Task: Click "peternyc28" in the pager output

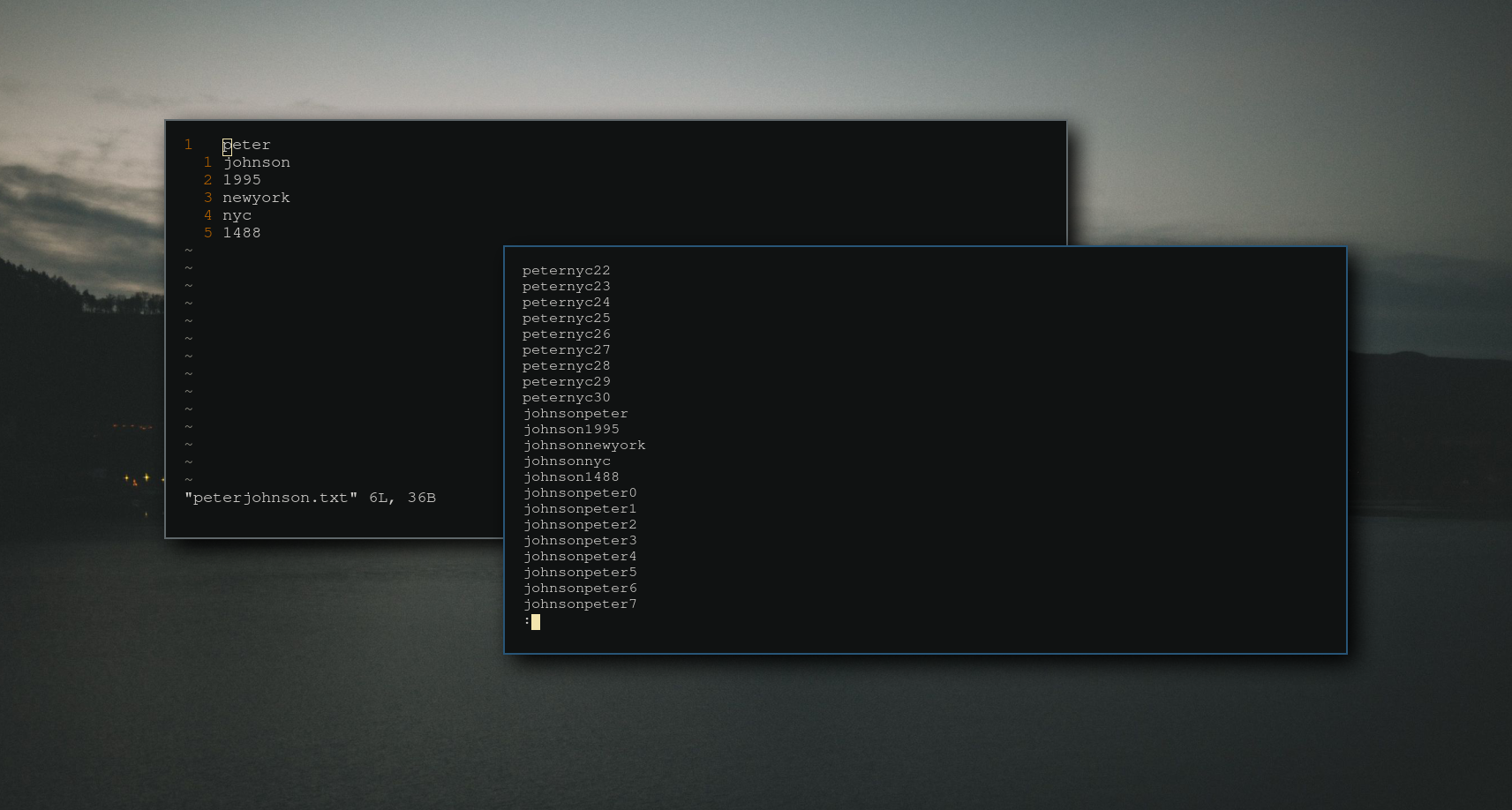Action: [x=566, y=366]
